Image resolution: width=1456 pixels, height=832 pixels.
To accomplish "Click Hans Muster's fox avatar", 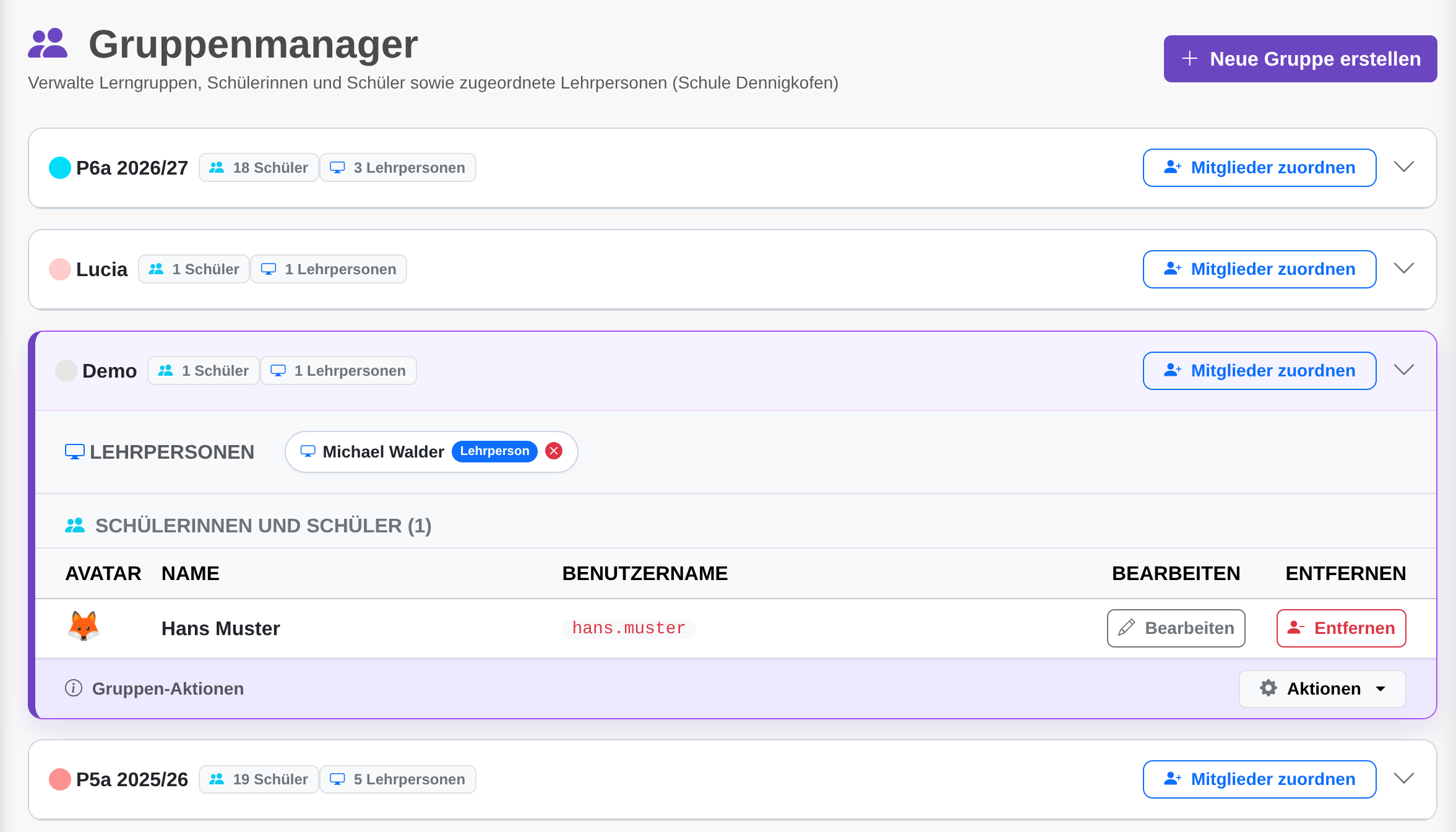I will pos(84,626).
